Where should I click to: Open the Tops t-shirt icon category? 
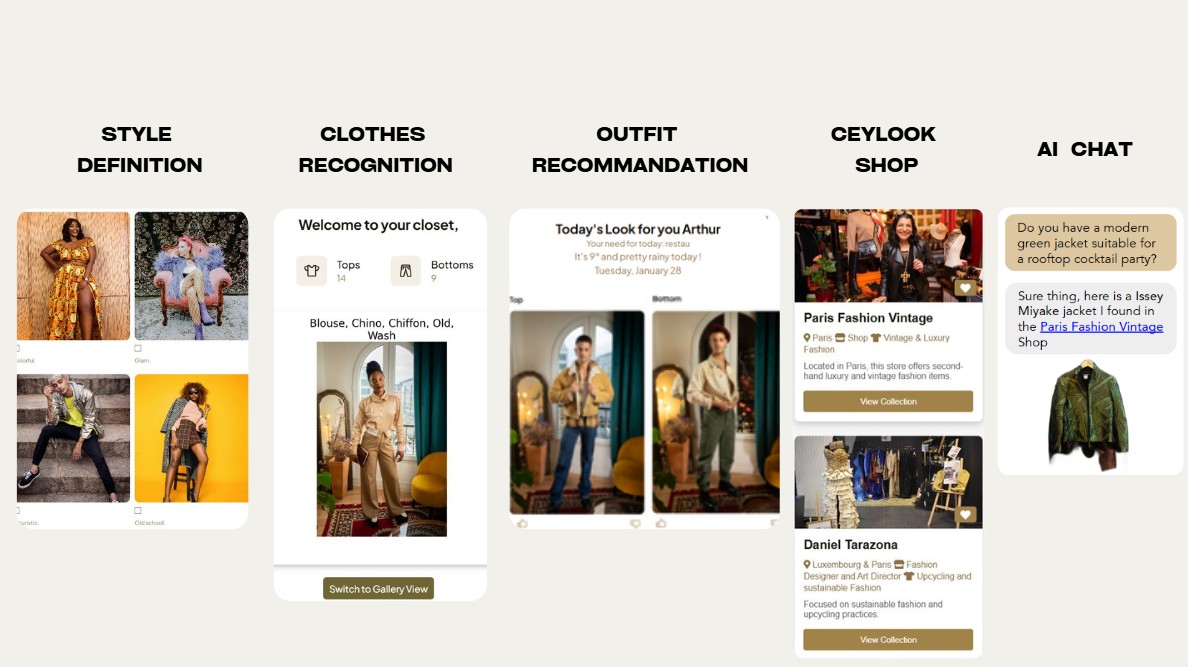pos(311,271)
